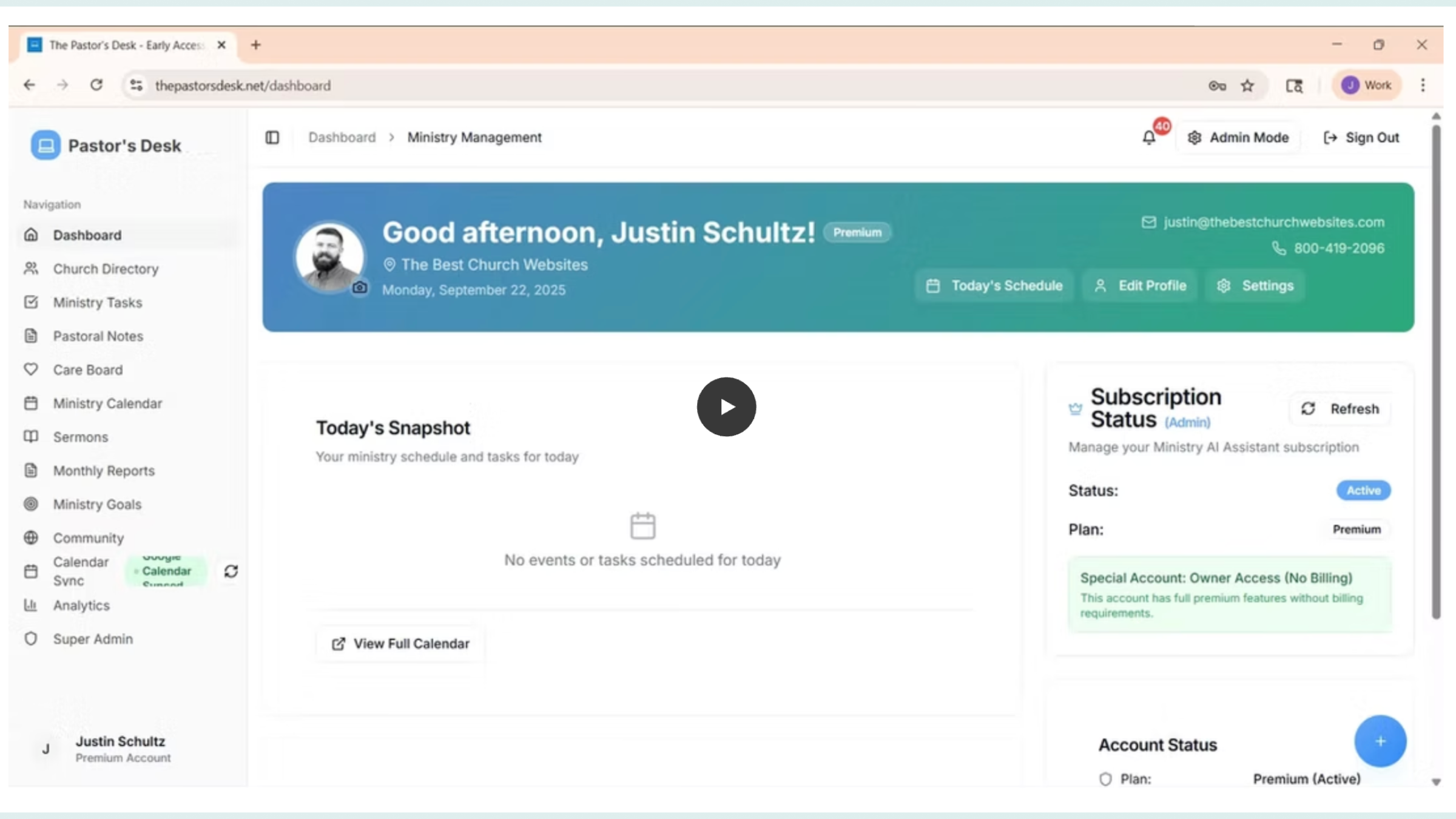Click the Edit Profile button
This screenshot has height=819, width=1456.
point(1140,286)
